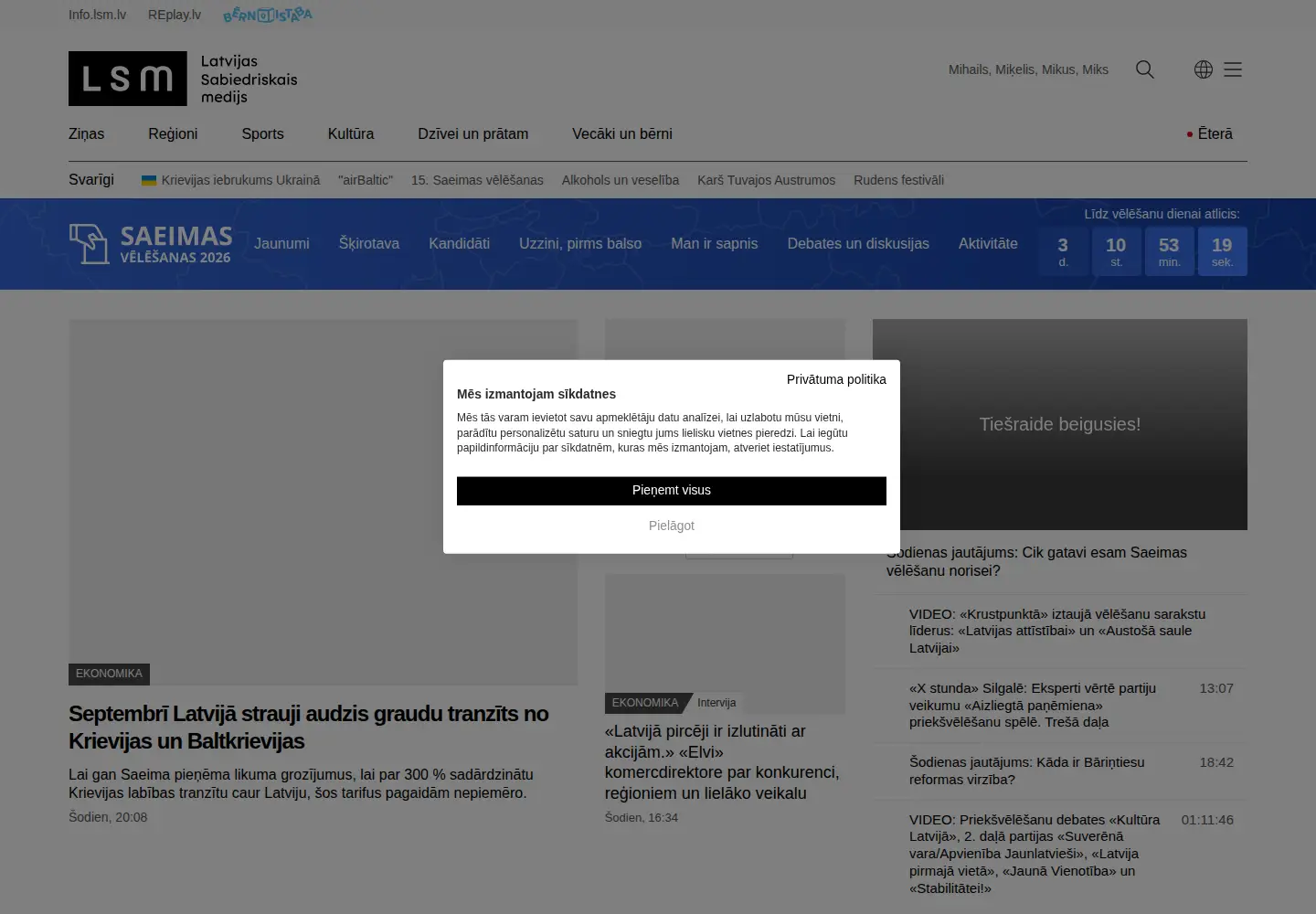Viewport: 1316px width, 914px height.
Task: Open the Kultūra section
Action: point(351,133)
